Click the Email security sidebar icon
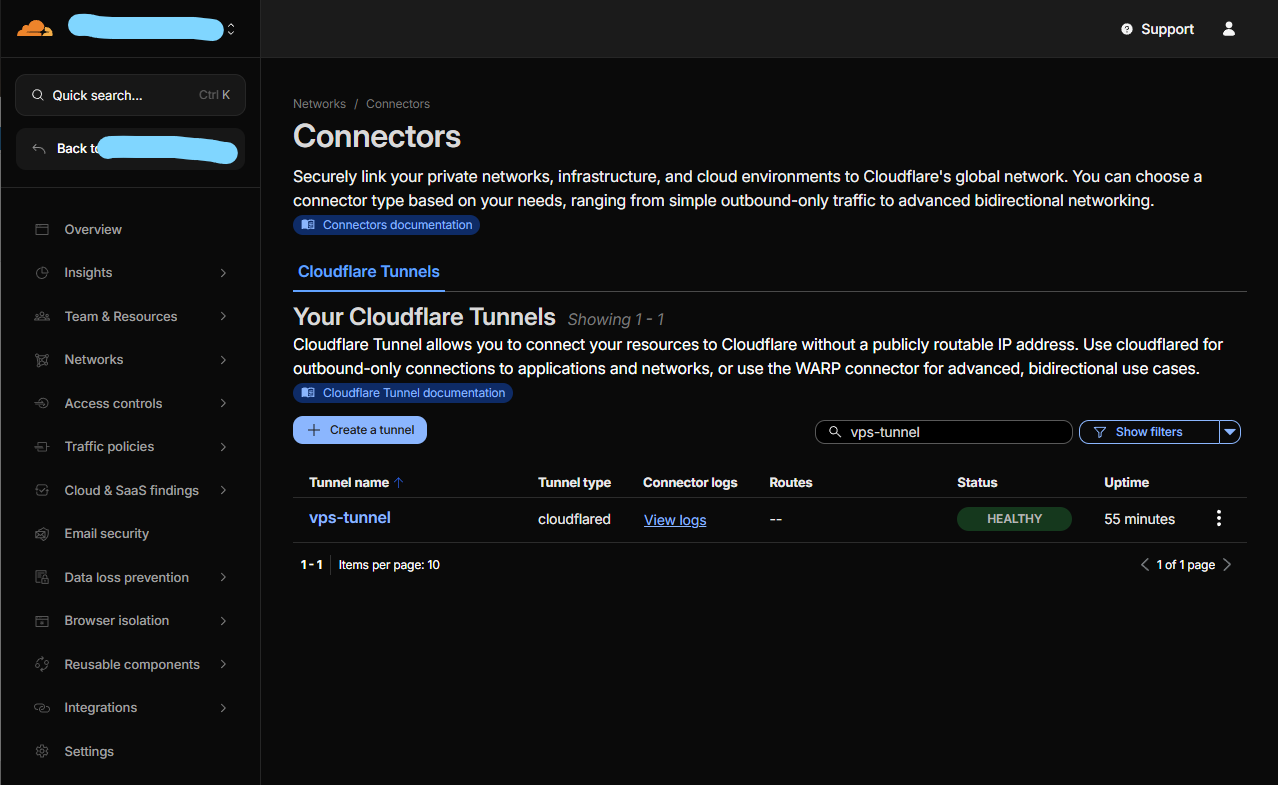1278x785 pixels. point(42,534)
